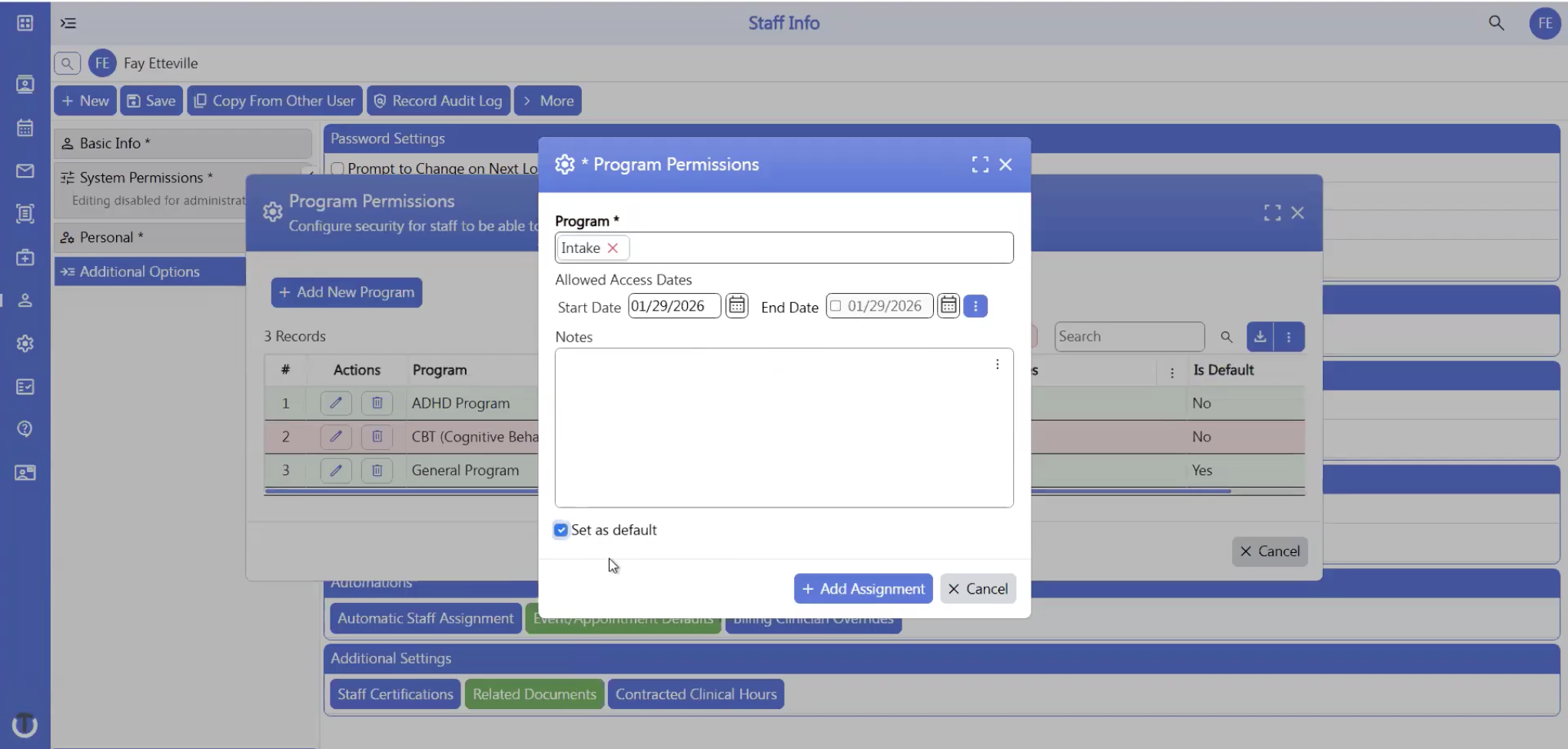Check the End Date checkbox
The width and height of the screenshot is (1568, 749).
835,305
